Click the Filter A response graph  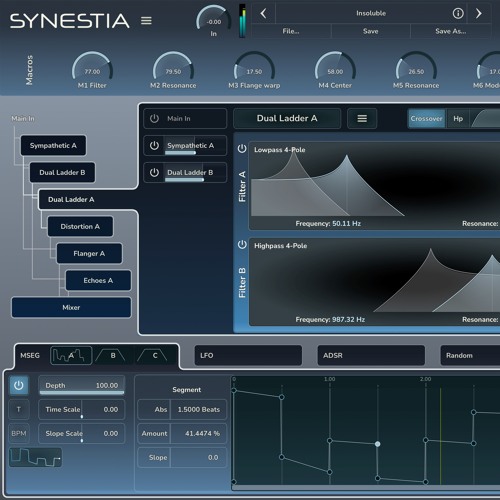pos(375,185)
